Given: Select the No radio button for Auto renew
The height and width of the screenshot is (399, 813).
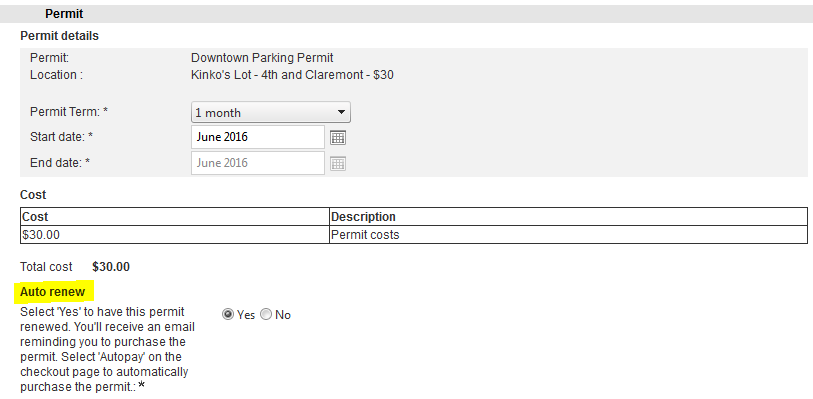Looking at the screenshot, I should [x=266, y=315].
